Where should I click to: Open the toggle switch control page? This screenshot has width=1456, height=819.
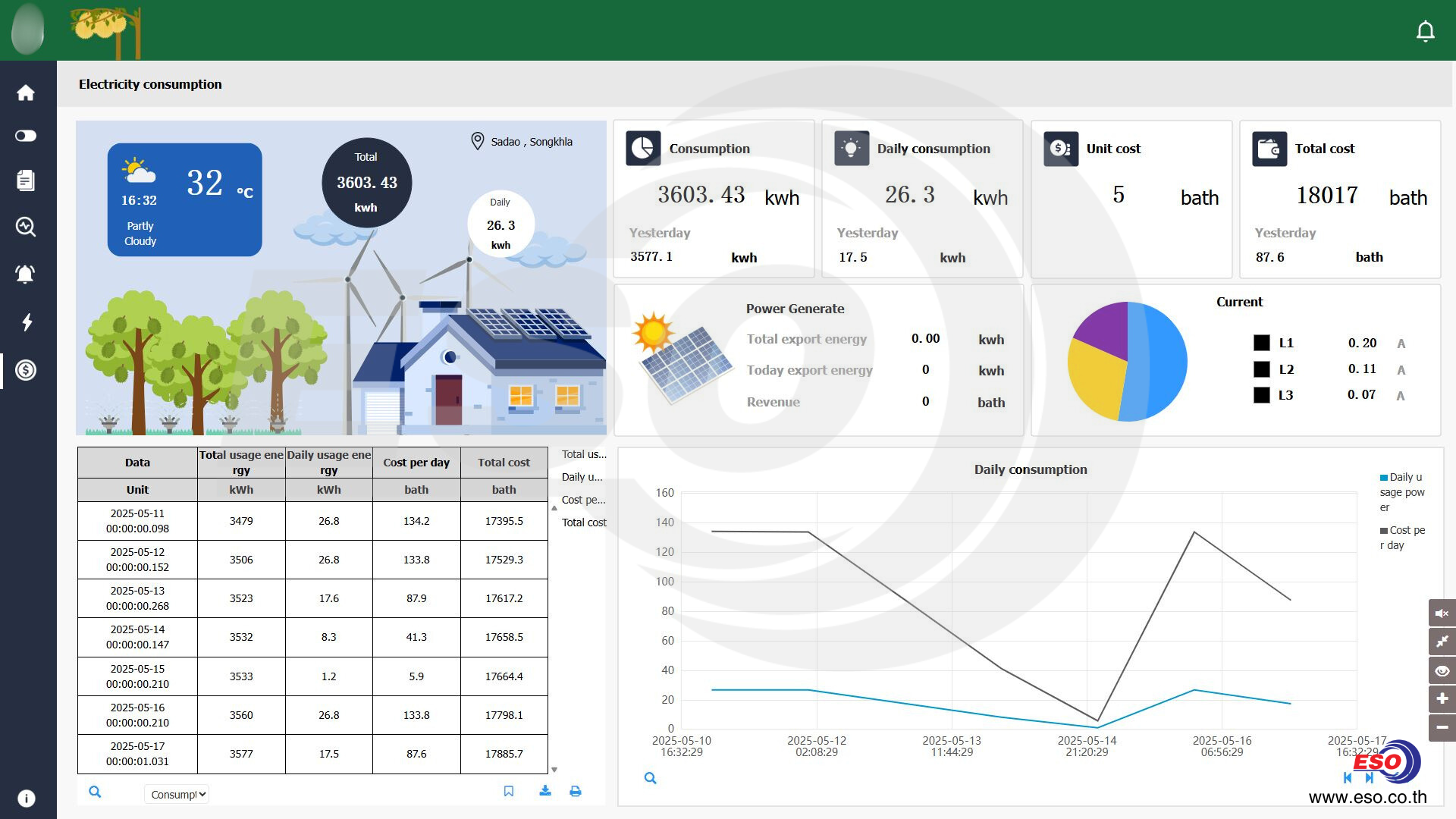(x=26, y=136)
